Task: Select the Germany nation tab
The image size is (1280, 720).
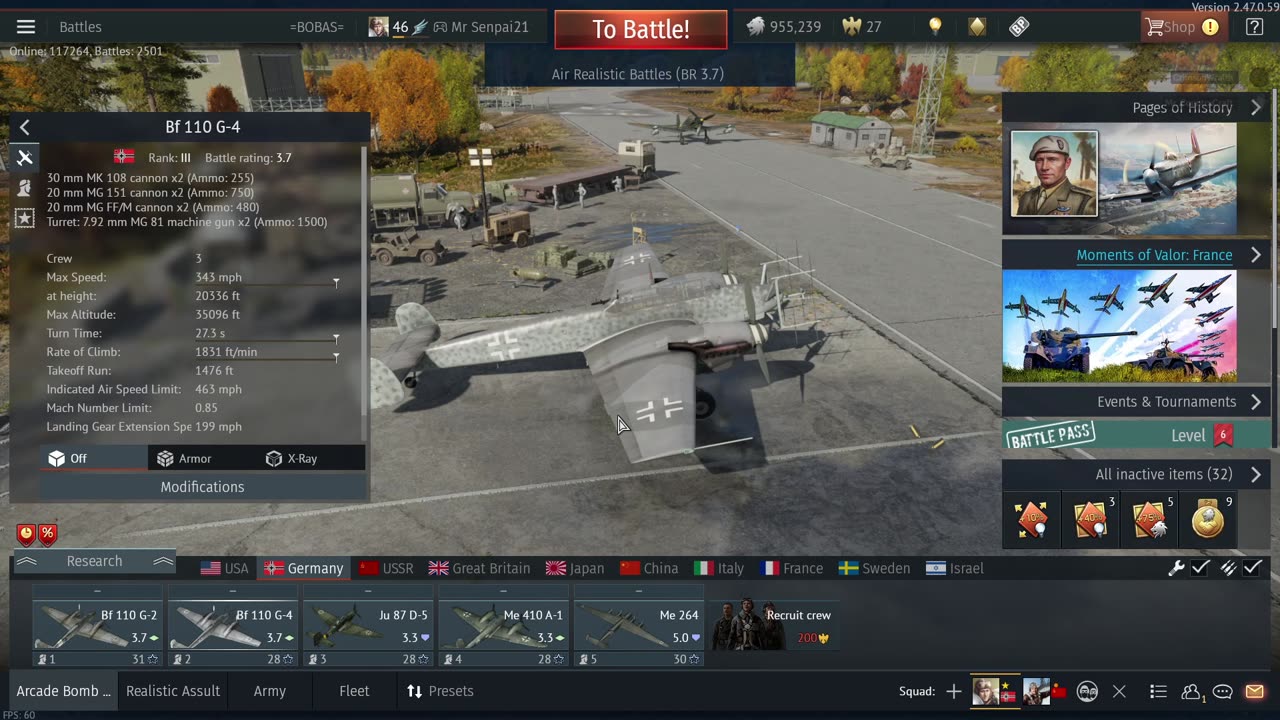Action: [304, 568]
